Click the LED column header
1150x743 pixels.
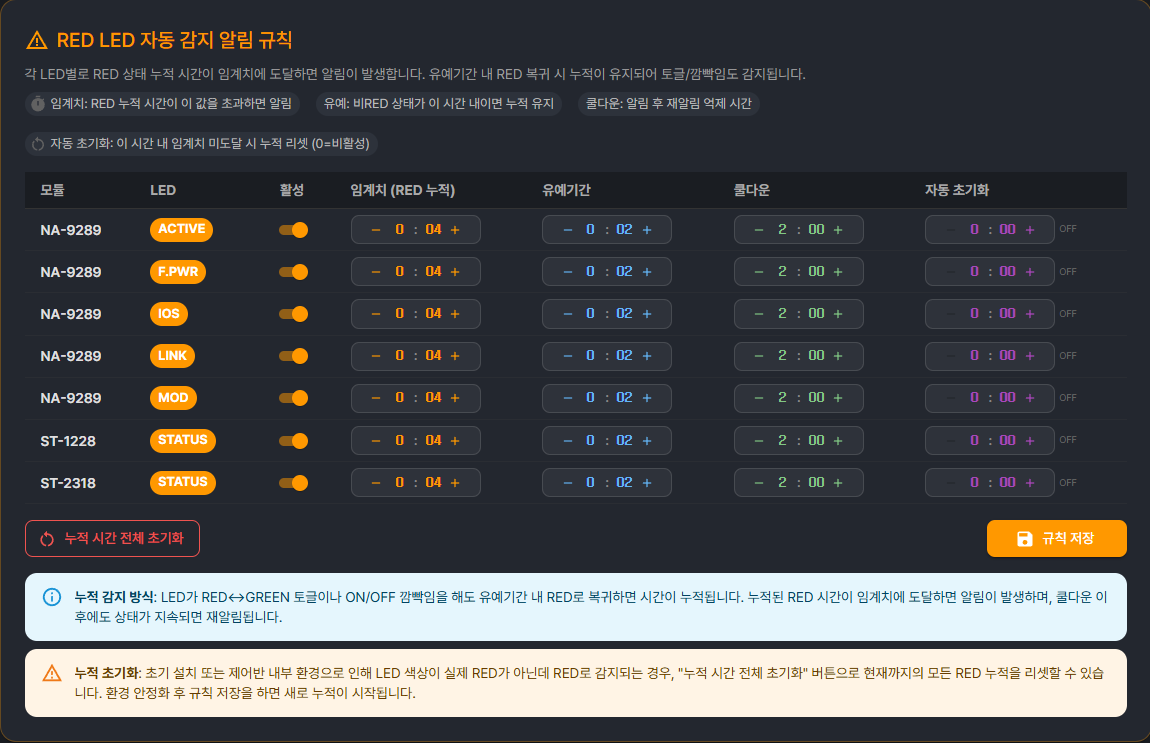[x=163, y=190]
